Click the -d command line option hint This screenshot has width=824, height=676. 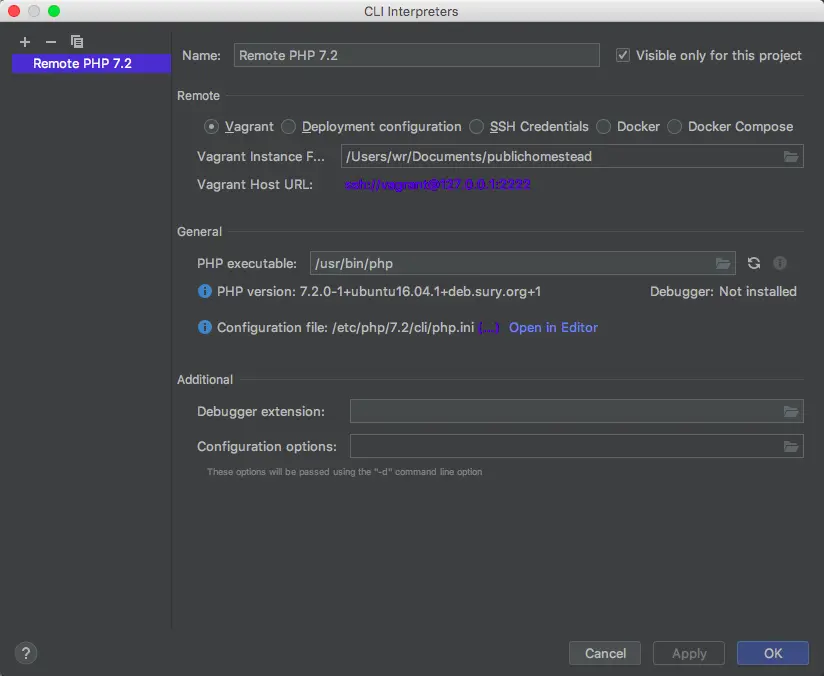(344, 472)
